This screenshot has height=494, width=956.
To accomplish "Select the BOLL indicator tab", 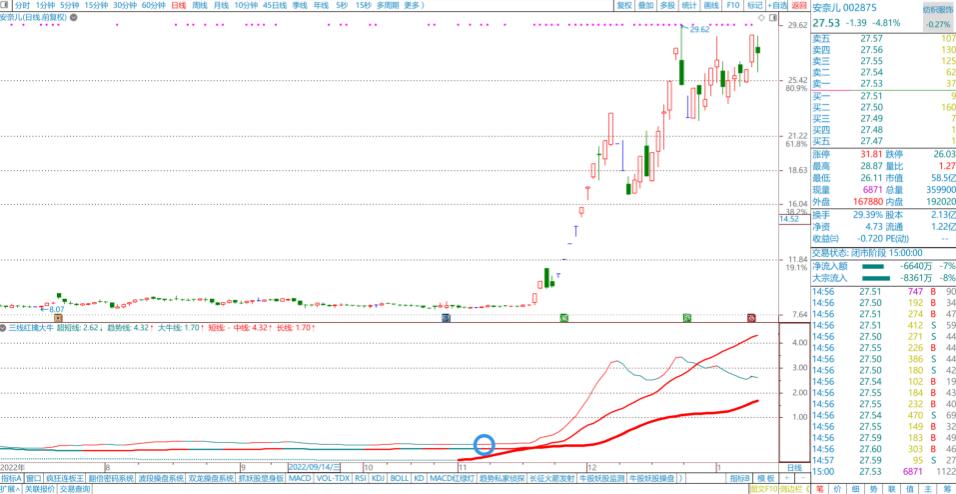I will (399, 478).
